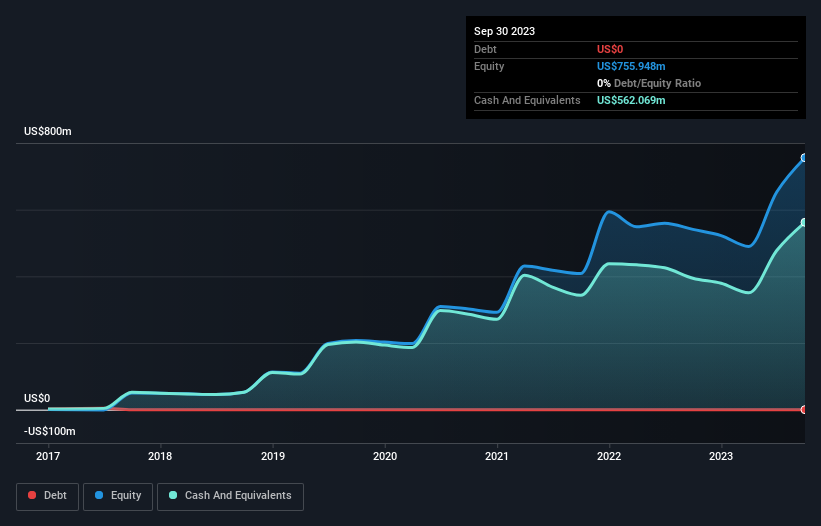This screenshot has height=526, width=821.
Task: Click the Sep 30 2023 tooltip date
Action: [x=504, y=31]
